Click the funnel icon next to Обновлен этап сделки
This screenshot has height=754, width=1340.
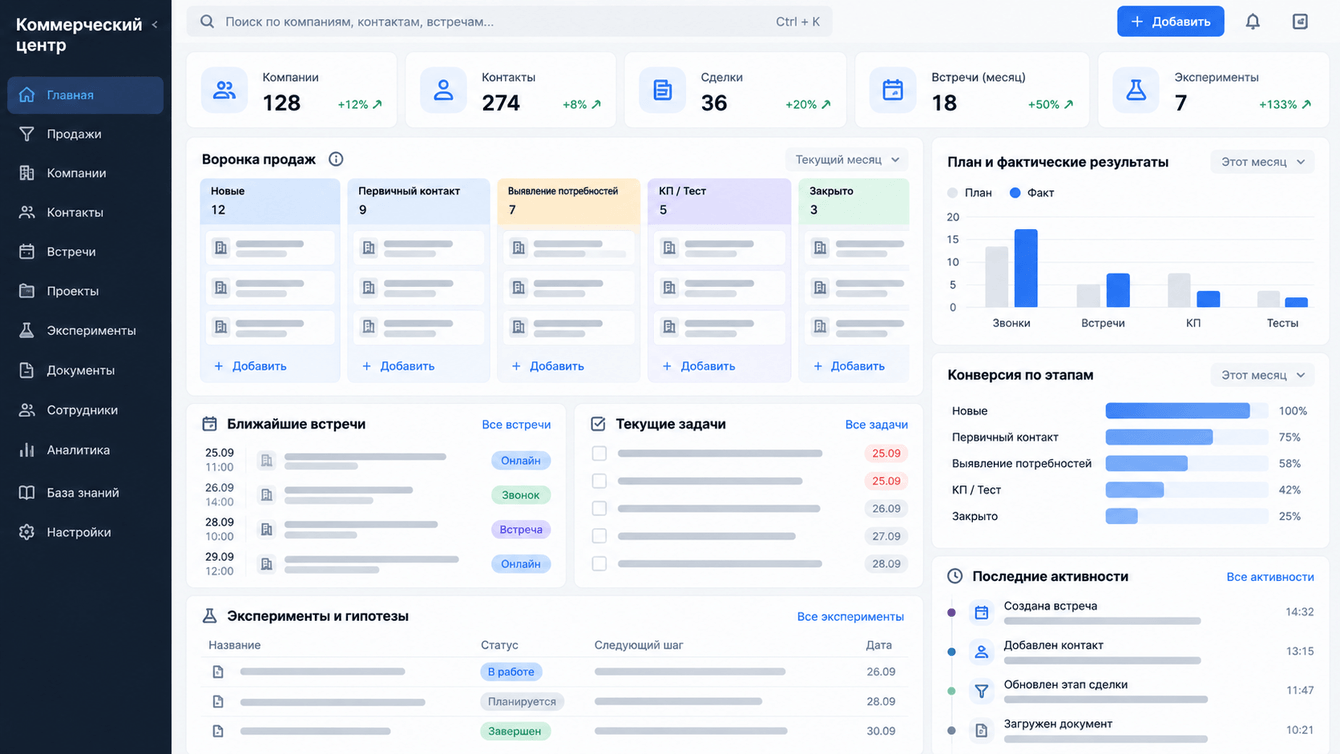tap(981, 691)
